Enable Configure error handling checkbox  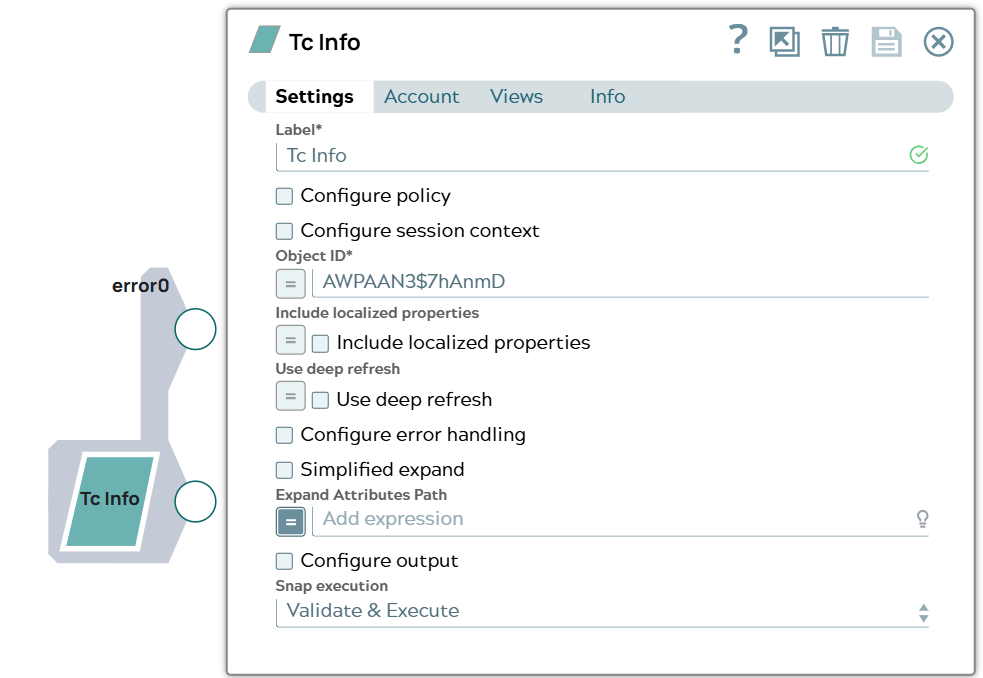pos(285,435)
